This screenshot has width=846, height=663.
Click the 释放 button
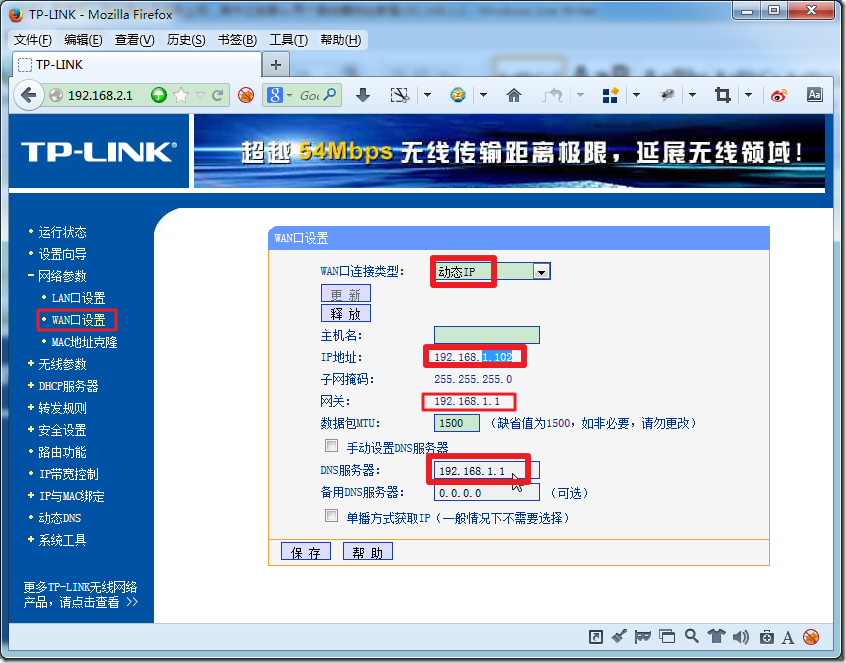click(x=346, y=313)
